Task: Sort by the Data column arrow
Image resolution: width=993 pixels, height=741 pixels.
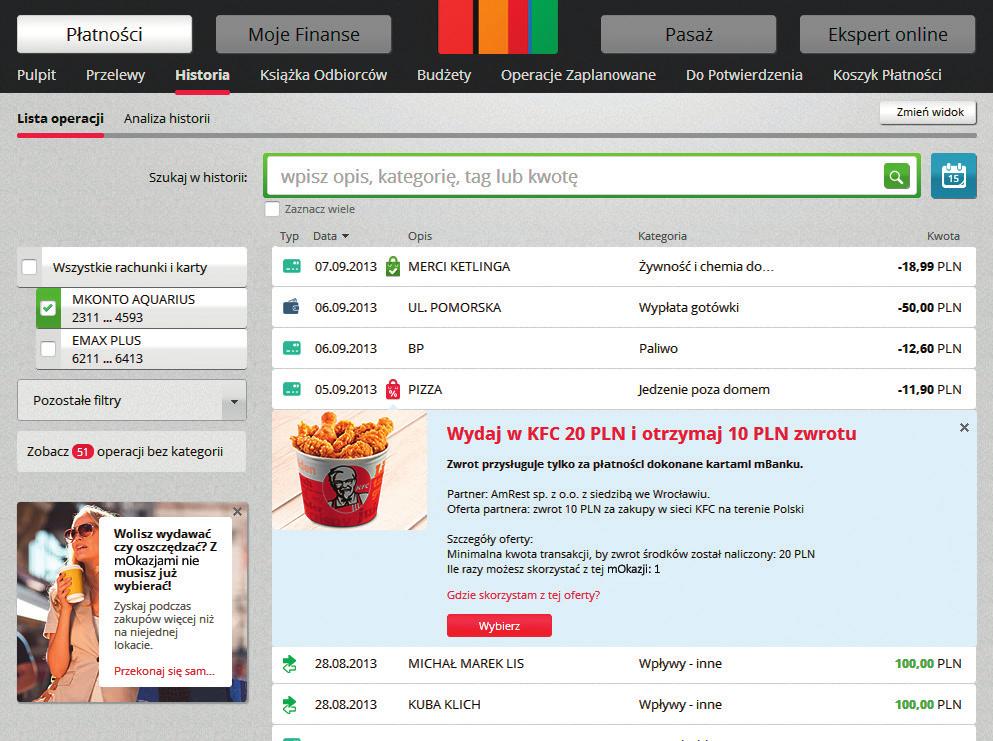Action: (x=345, y=236)
